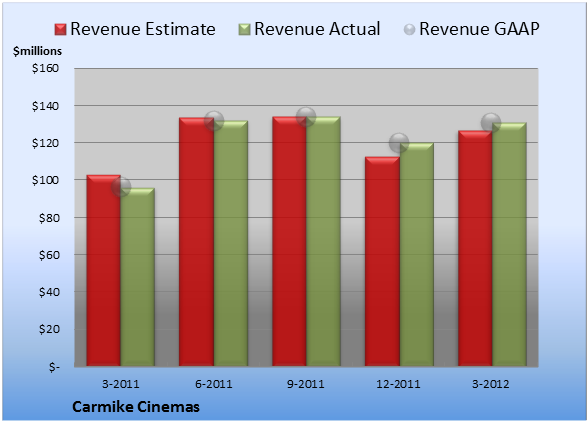This screenshot has height=422, width=588.
Task: Click the GAAP marker above 3-2011
Action: pos(121,187)
